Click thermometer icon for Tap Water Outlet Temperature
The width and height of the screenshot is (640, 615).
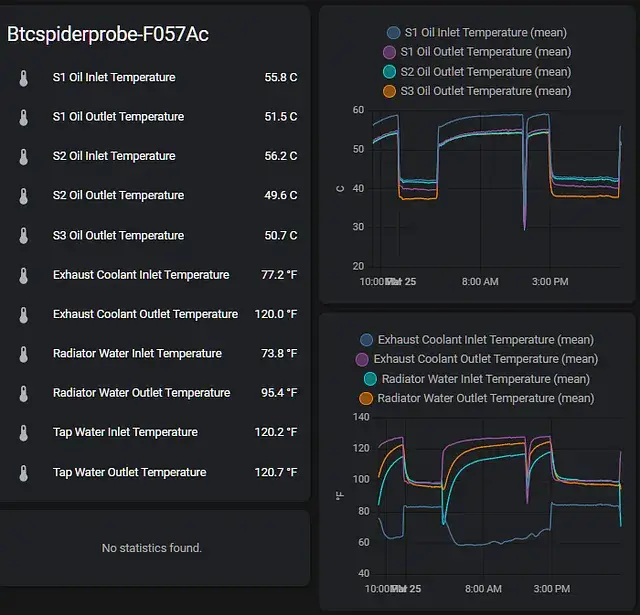click(x=23, y=473)
